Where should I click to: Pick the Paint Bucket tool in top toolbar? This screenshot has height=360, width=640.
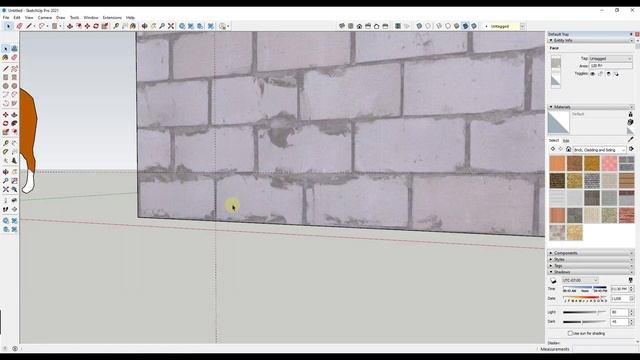pos(133,26)
